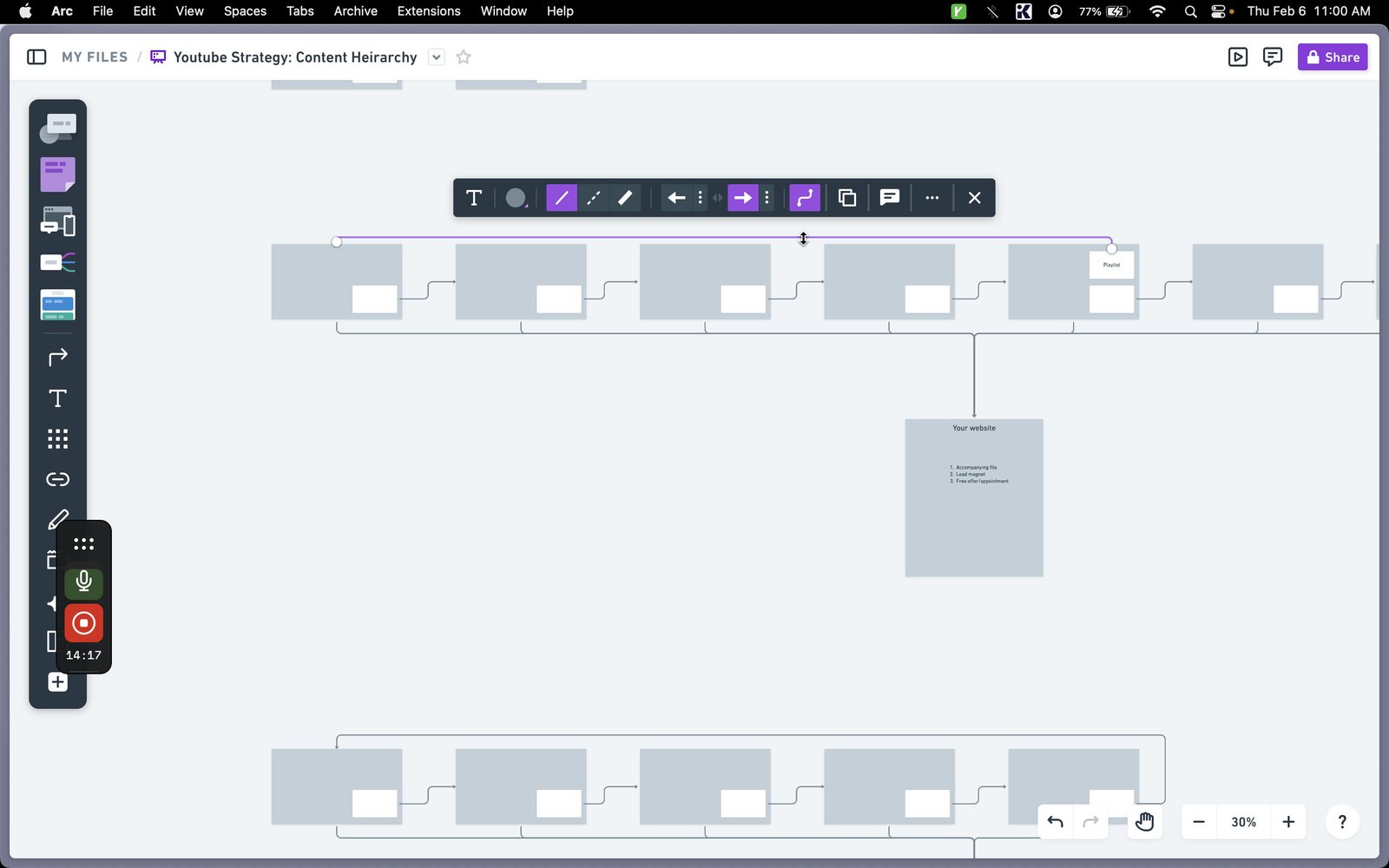Open the help question mark button
The height and width of the screenshot is (868, 1389).
click(1342, 822)
